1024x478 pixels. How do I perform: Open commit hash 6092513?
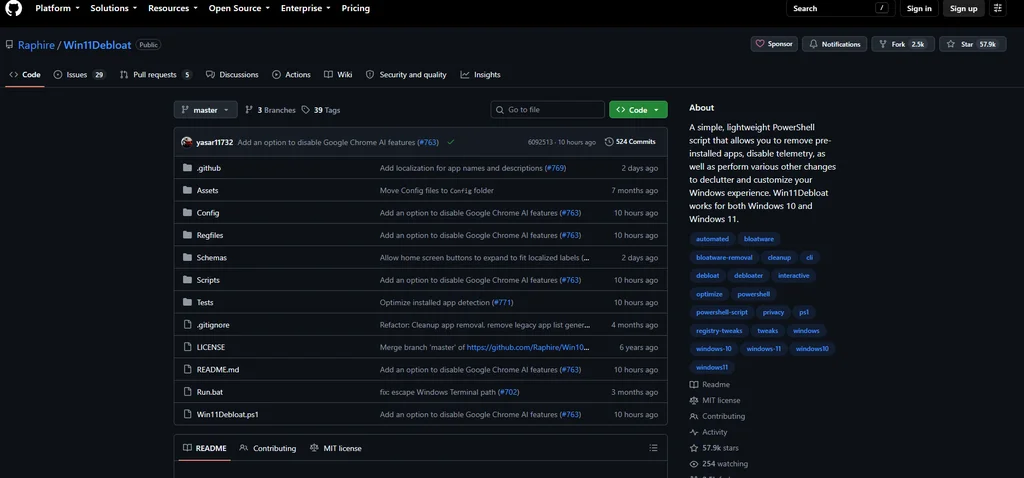pos(539,142)
